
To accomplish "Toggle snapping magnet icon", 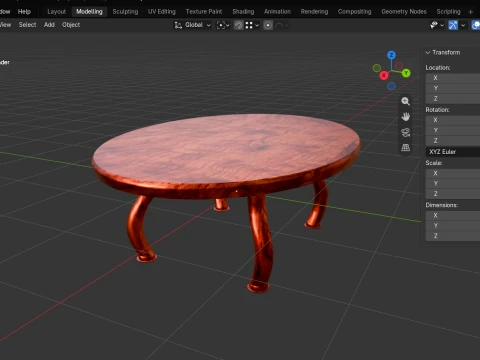I will [239, 25].
